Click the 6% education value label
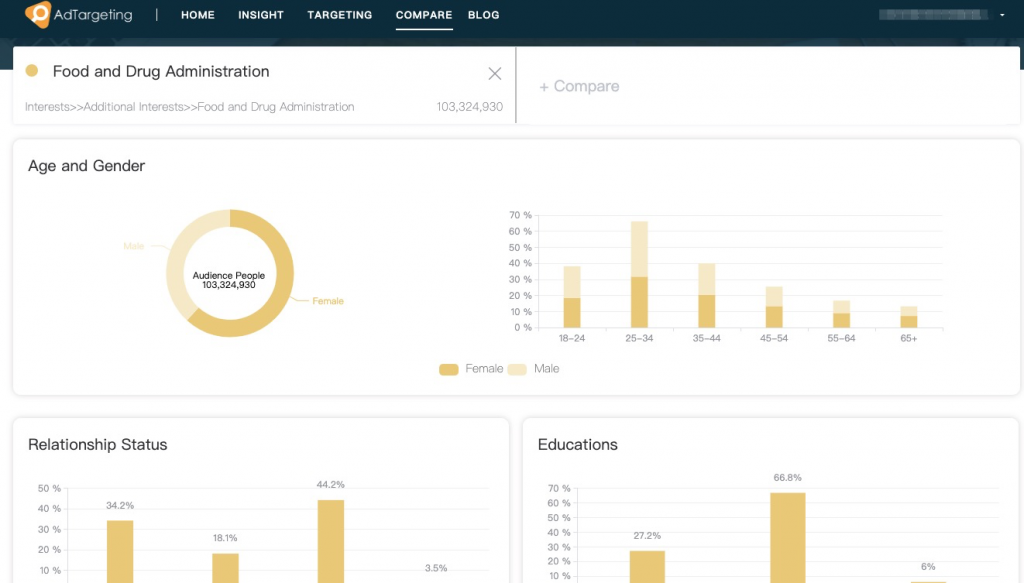1024x583 pixels. tap(928, 567)
